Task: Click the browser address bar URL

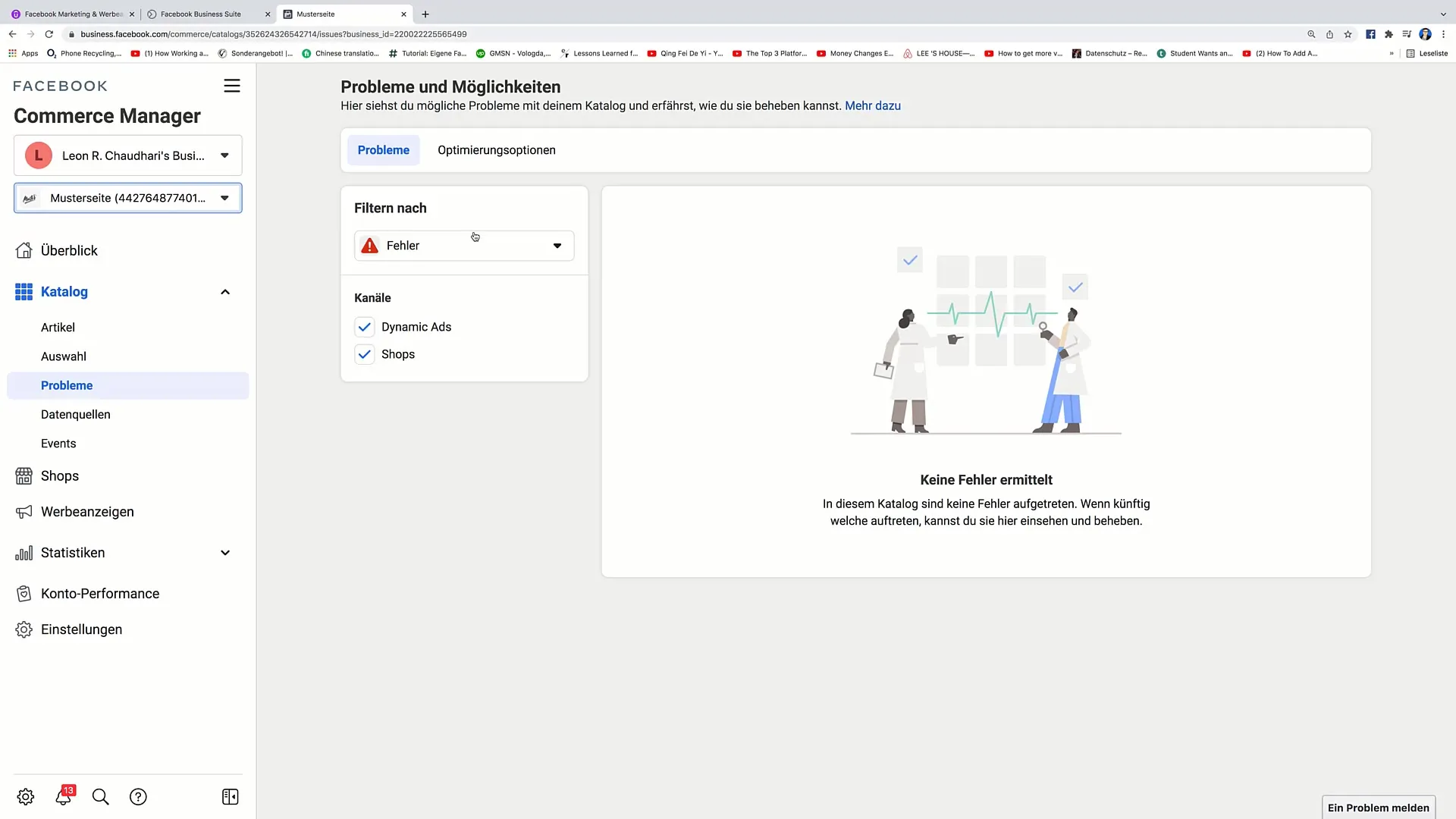Action: (x=274, y=34)
